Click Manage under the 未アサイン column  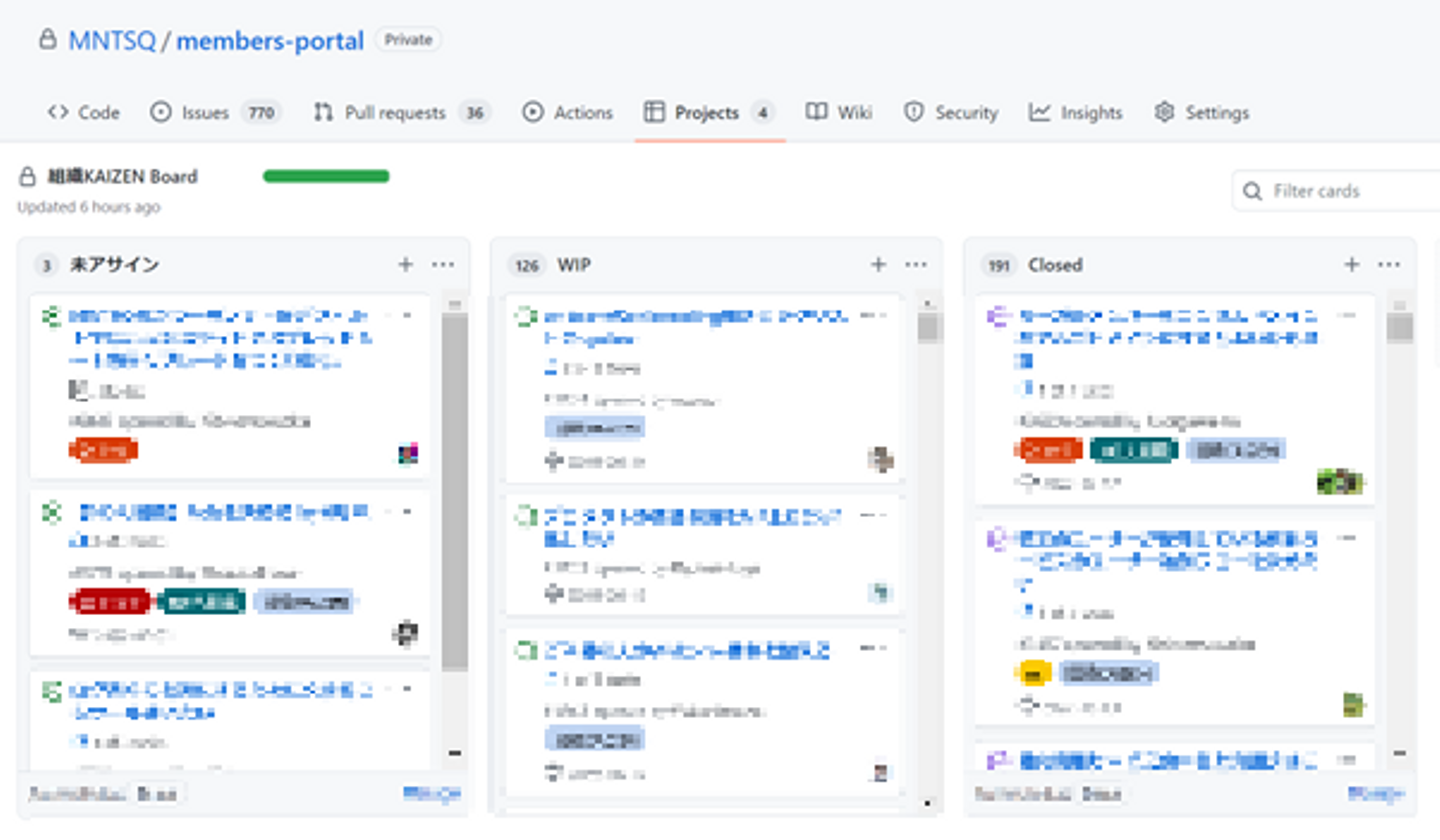click(432, 794)
